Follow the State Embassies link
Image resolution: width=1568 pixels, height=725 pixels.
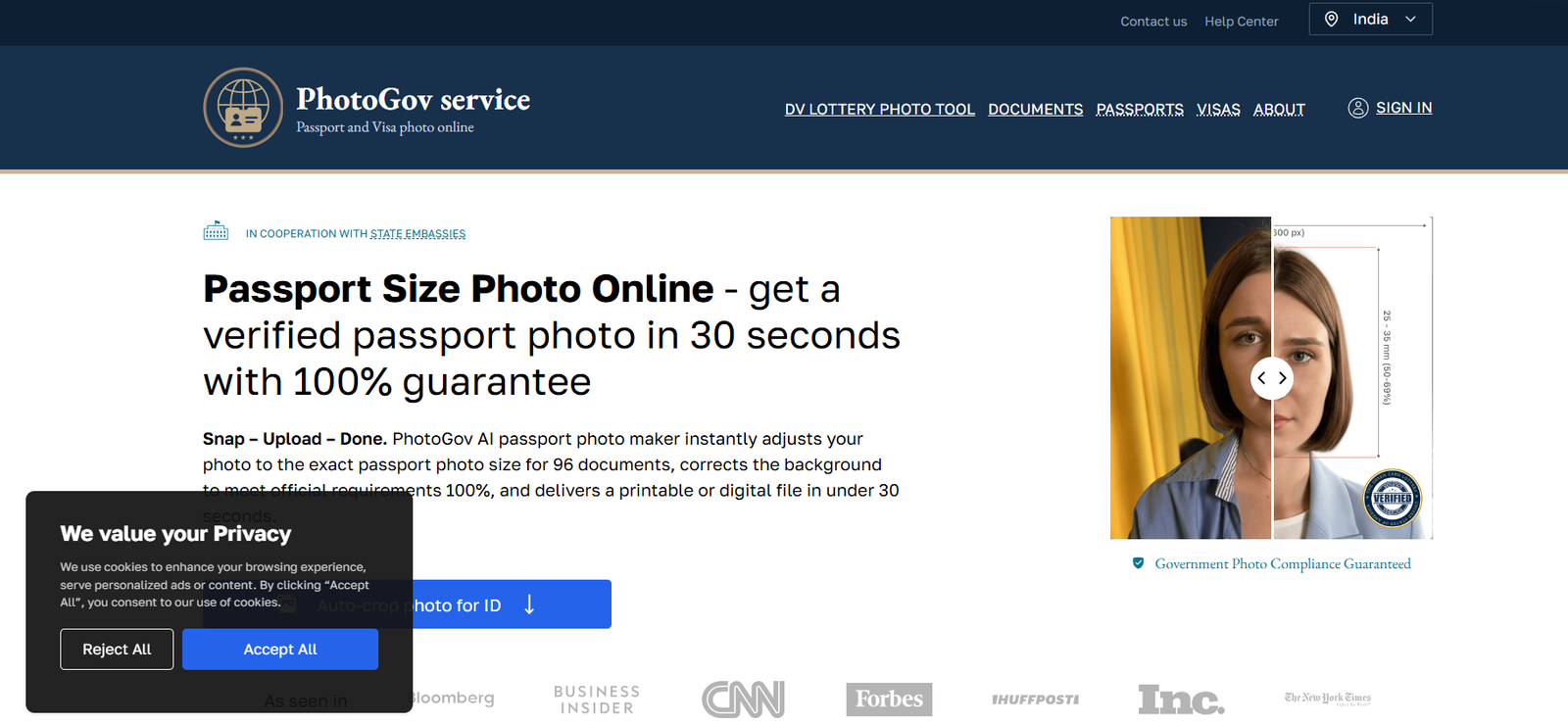point(417,234)
